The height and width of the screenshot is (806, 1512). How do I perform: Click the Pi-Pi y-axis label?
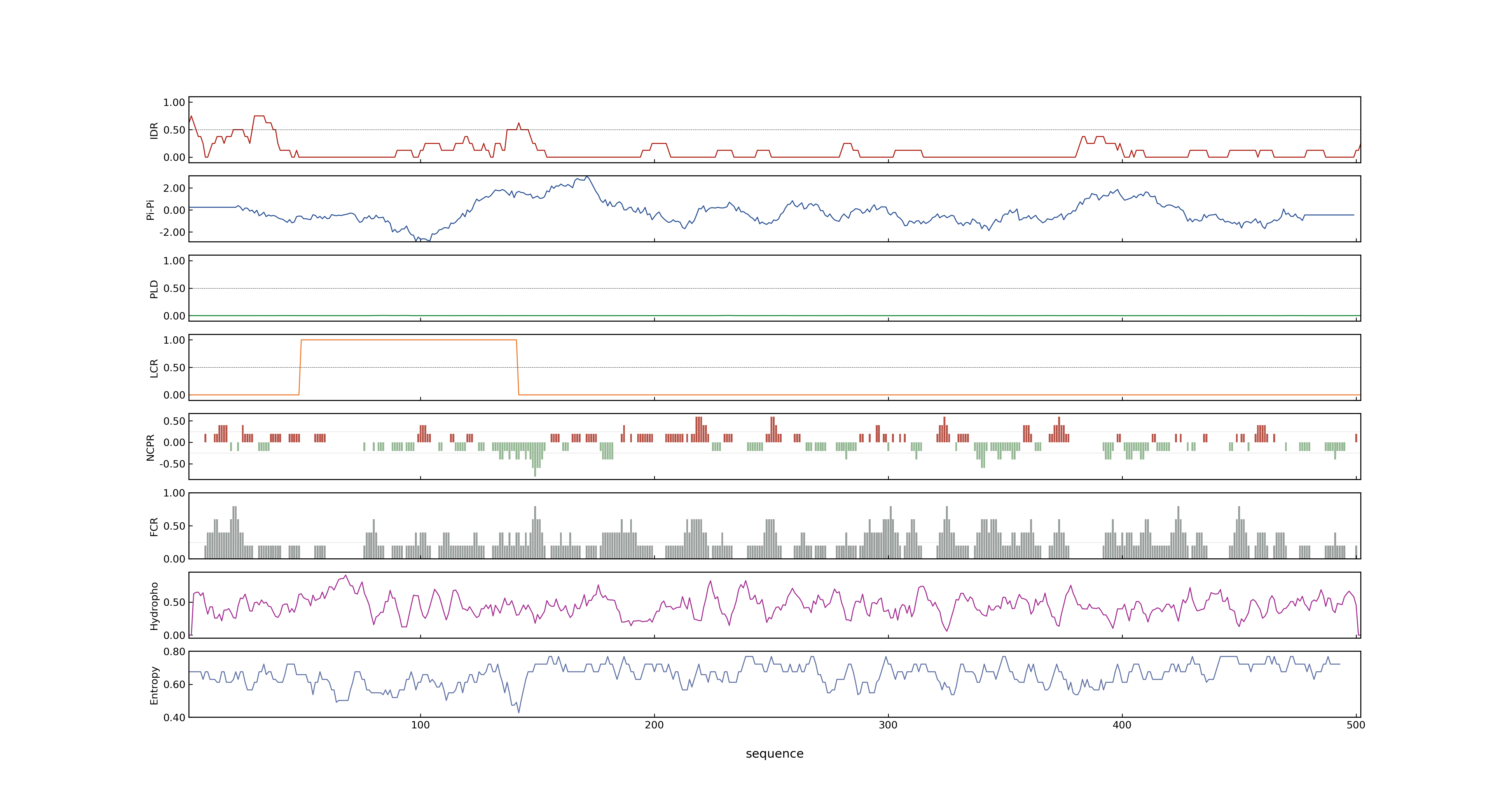point(150,209)
